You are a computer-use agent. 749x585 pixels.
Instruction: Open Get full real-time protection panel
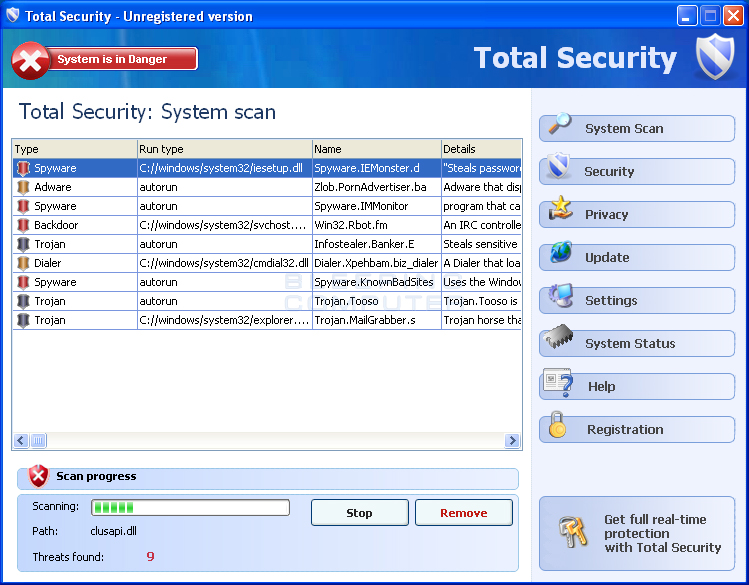click(637, 534)
